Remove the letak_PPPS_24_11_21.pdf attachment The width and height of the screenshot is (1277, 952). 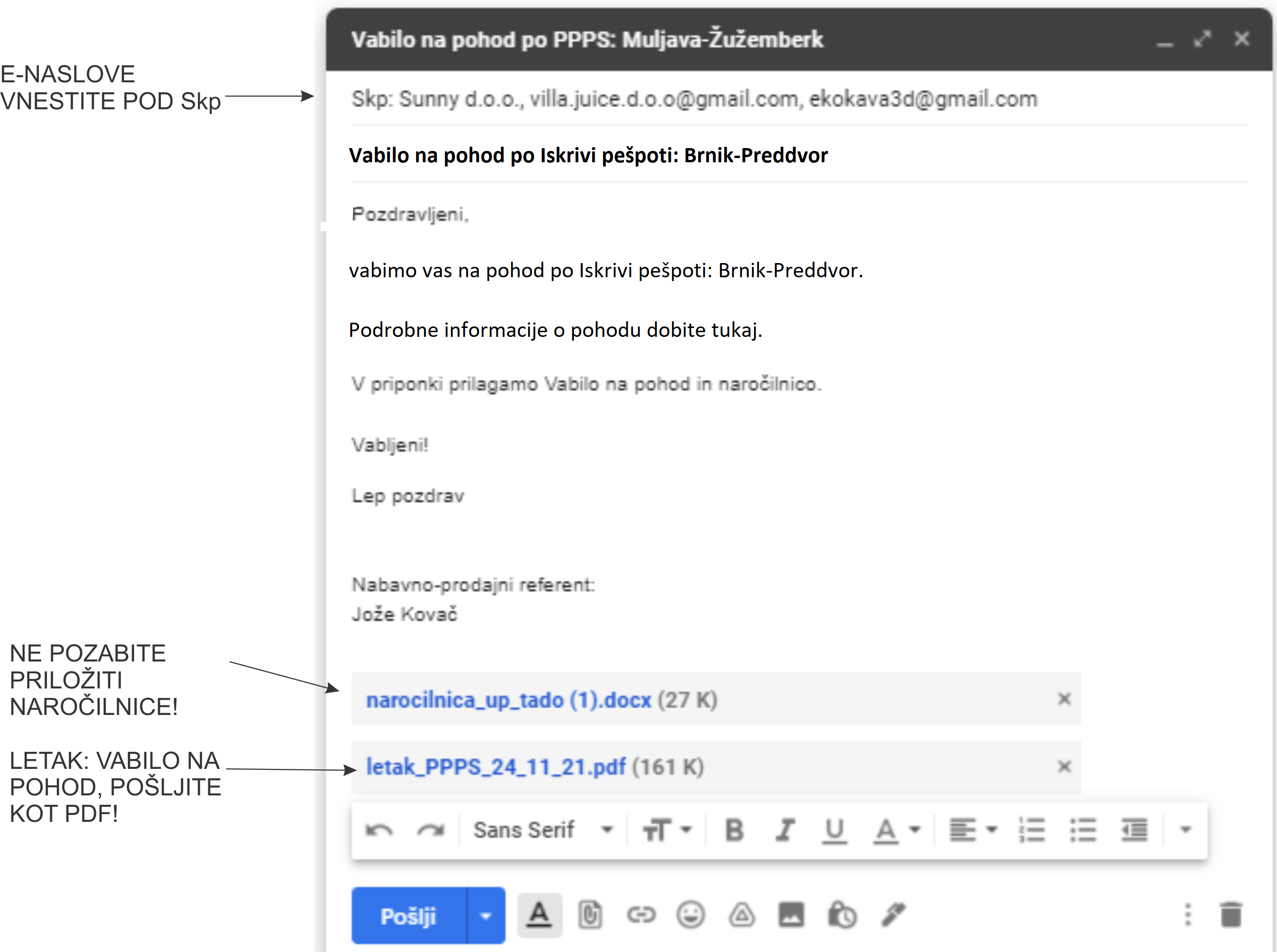click(1064, 767)
